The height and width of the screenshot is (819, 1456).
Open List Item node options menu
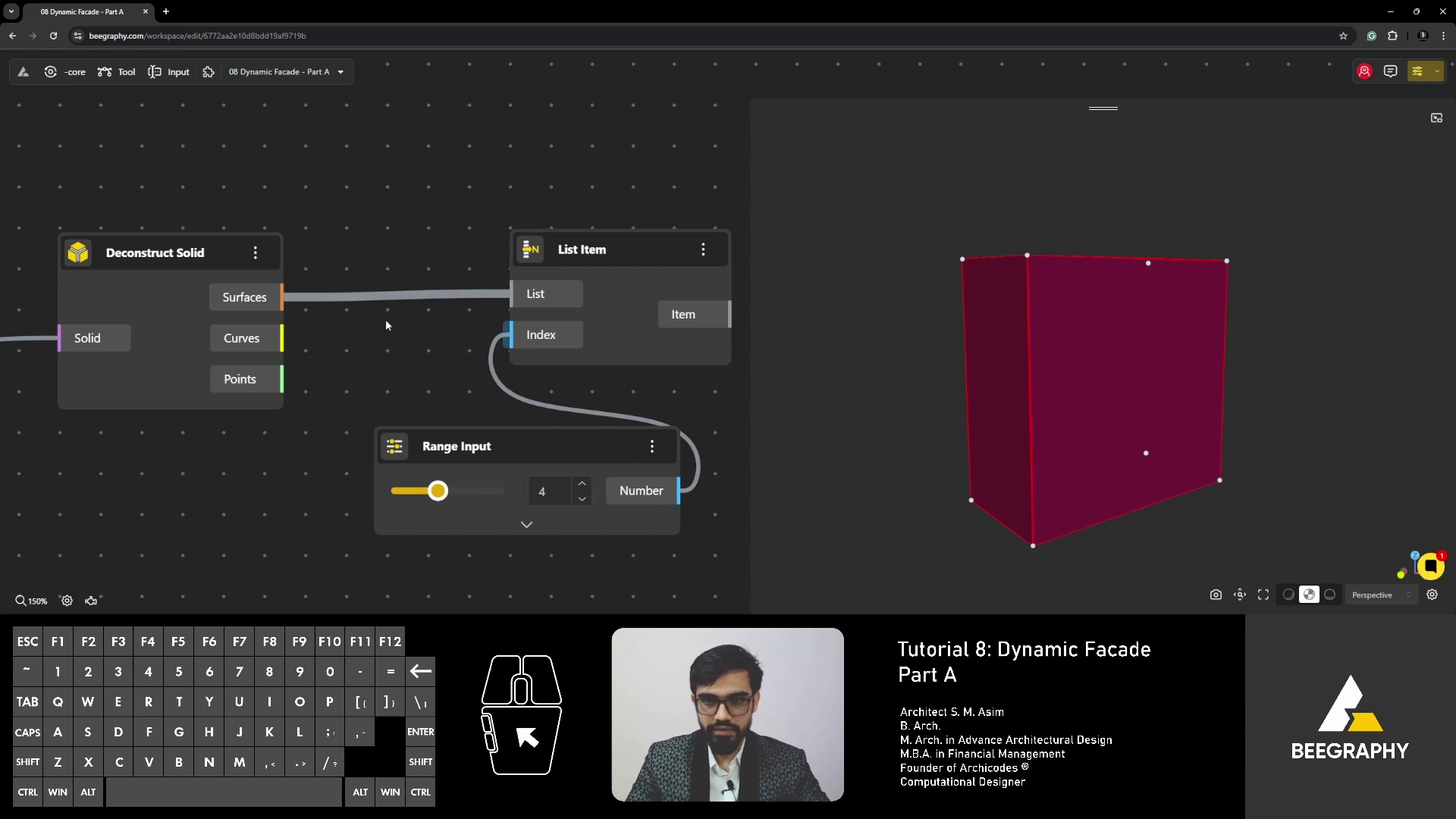[703, 249]
